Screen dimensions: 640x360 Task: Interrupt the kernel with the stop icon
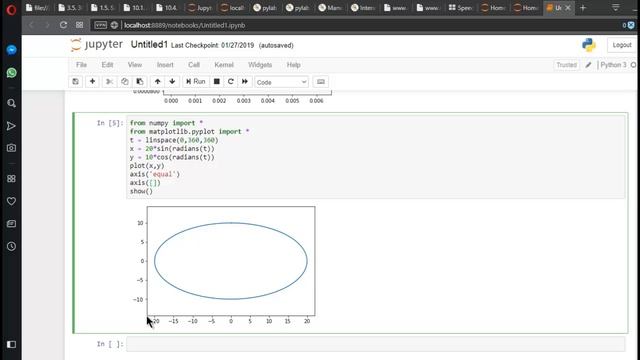[217, 82]
